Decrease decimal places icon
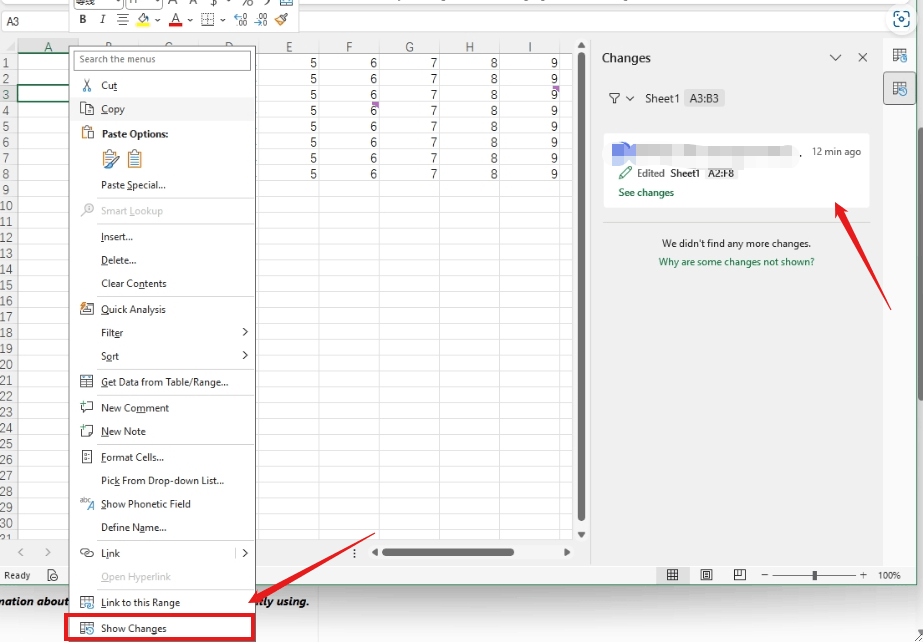Image resolution: width=923 pixels, height=642 pixels. (x=260, y=19)
